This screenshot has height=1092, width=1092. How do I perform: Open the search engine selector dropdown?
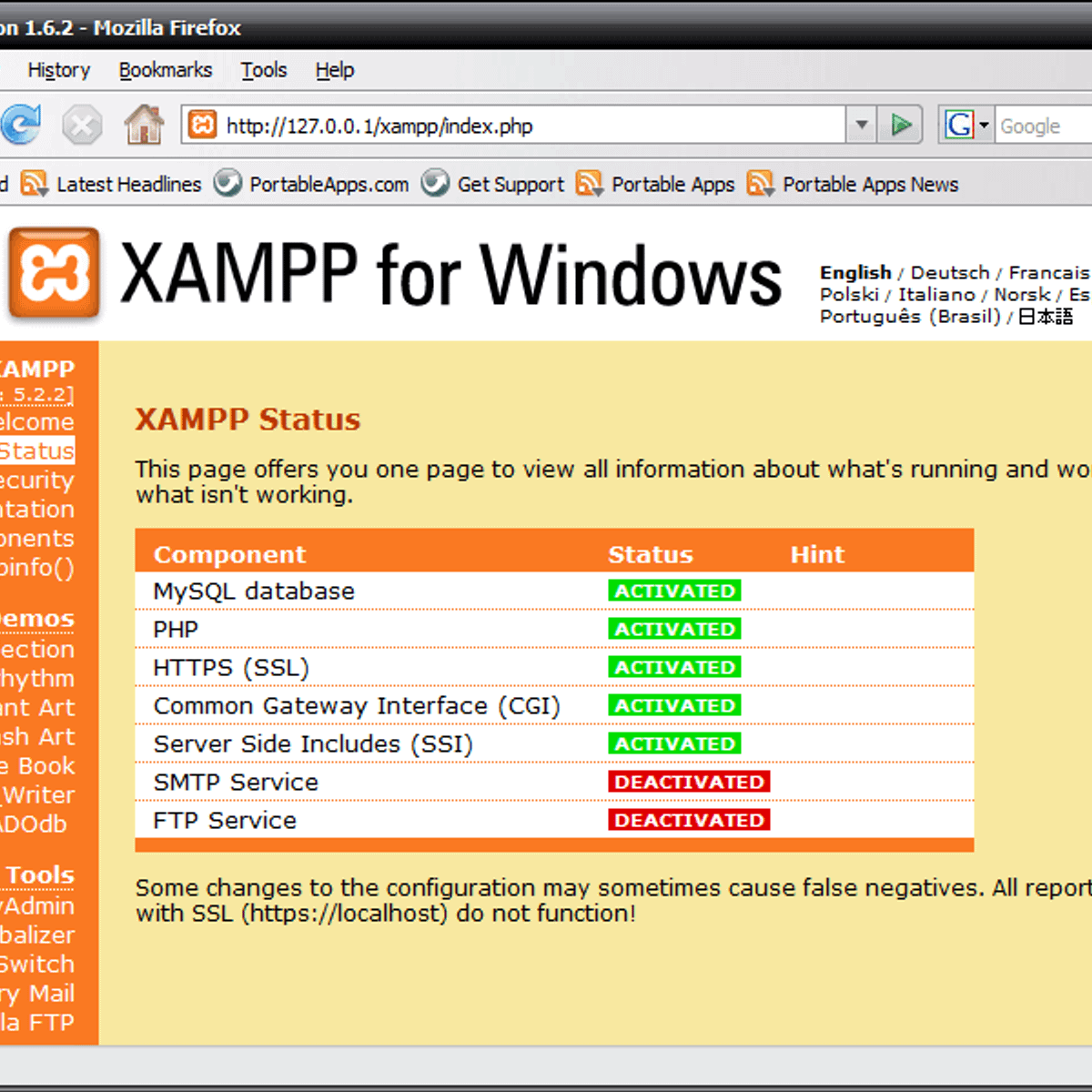[x=984, y=125]
